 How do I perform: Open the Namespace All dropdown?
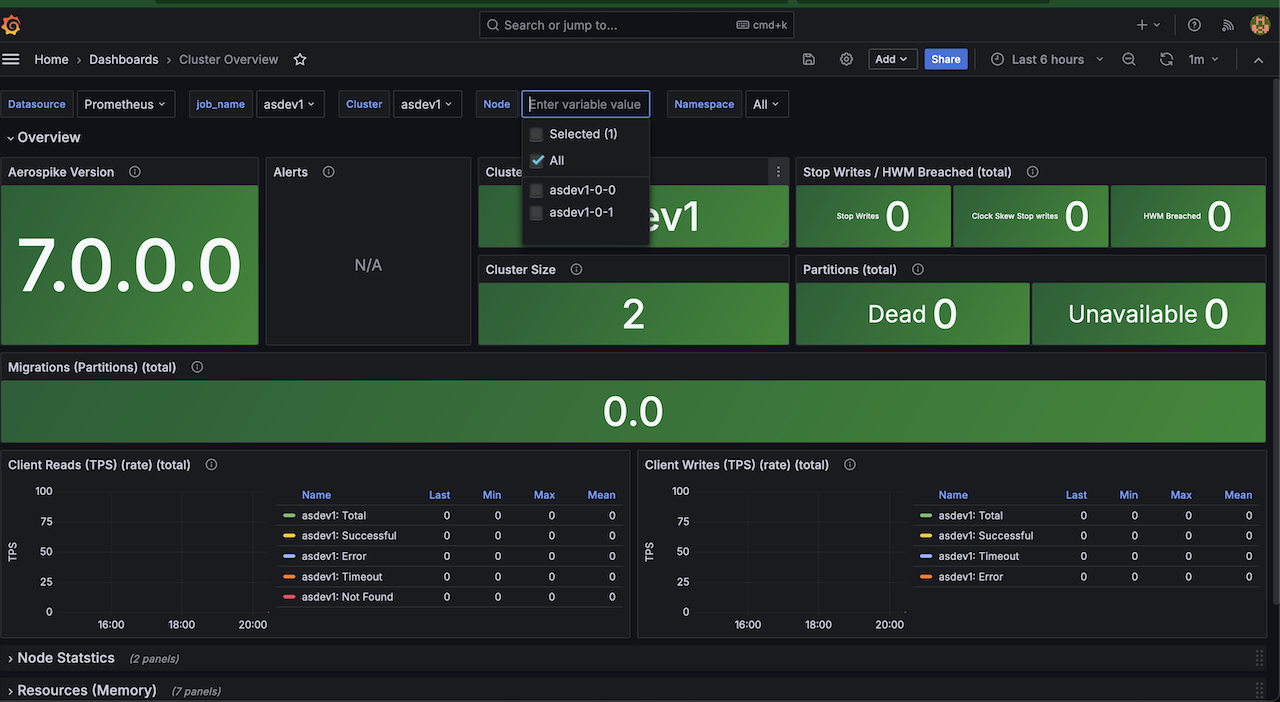click(767, 104)
